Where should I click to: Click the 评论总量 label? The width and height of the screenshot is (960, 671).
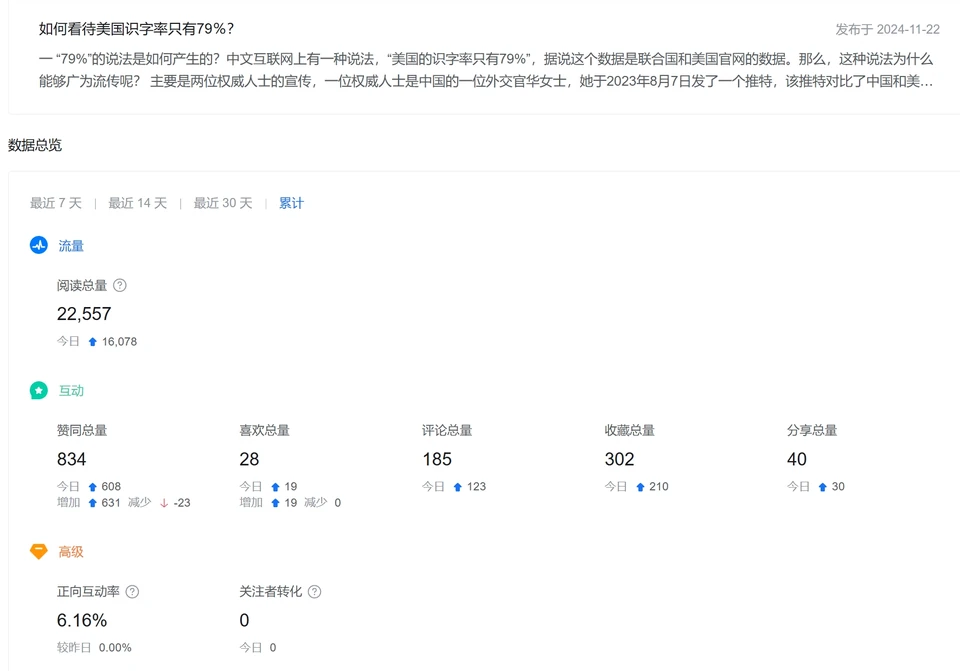point(447,430)
